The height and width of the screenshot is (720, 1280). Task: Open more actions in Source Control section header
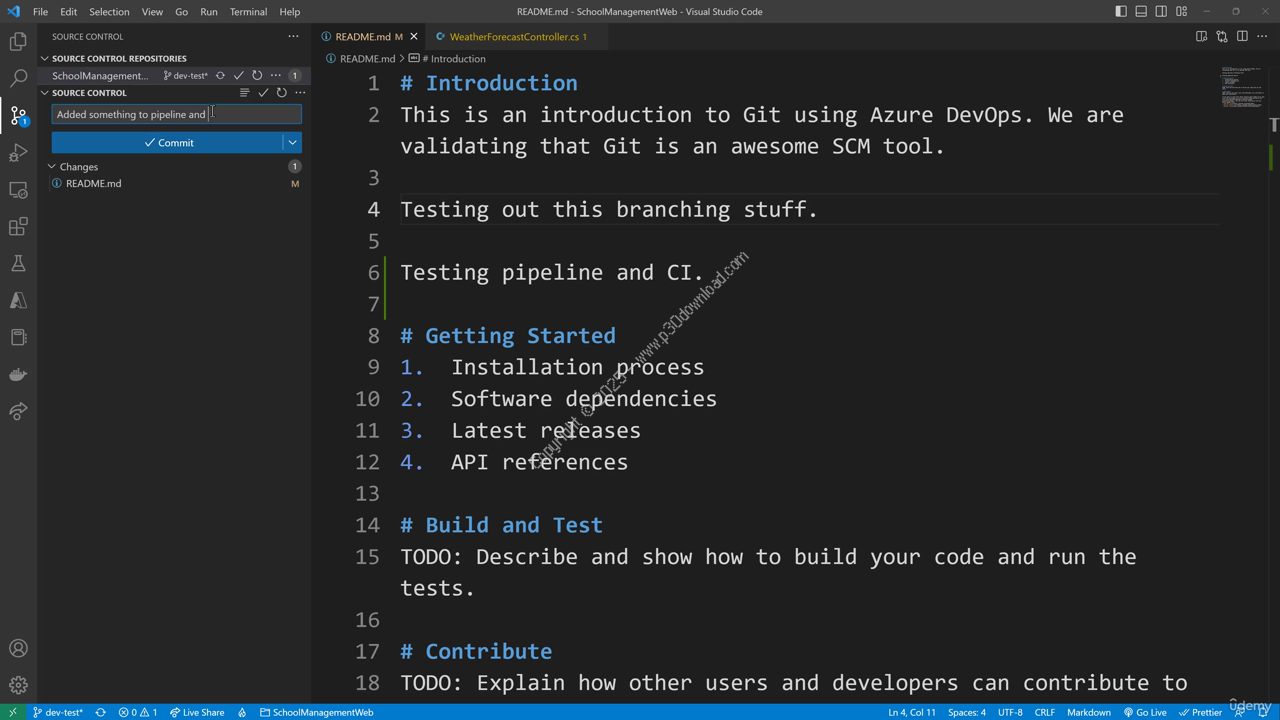click(300, 93)
